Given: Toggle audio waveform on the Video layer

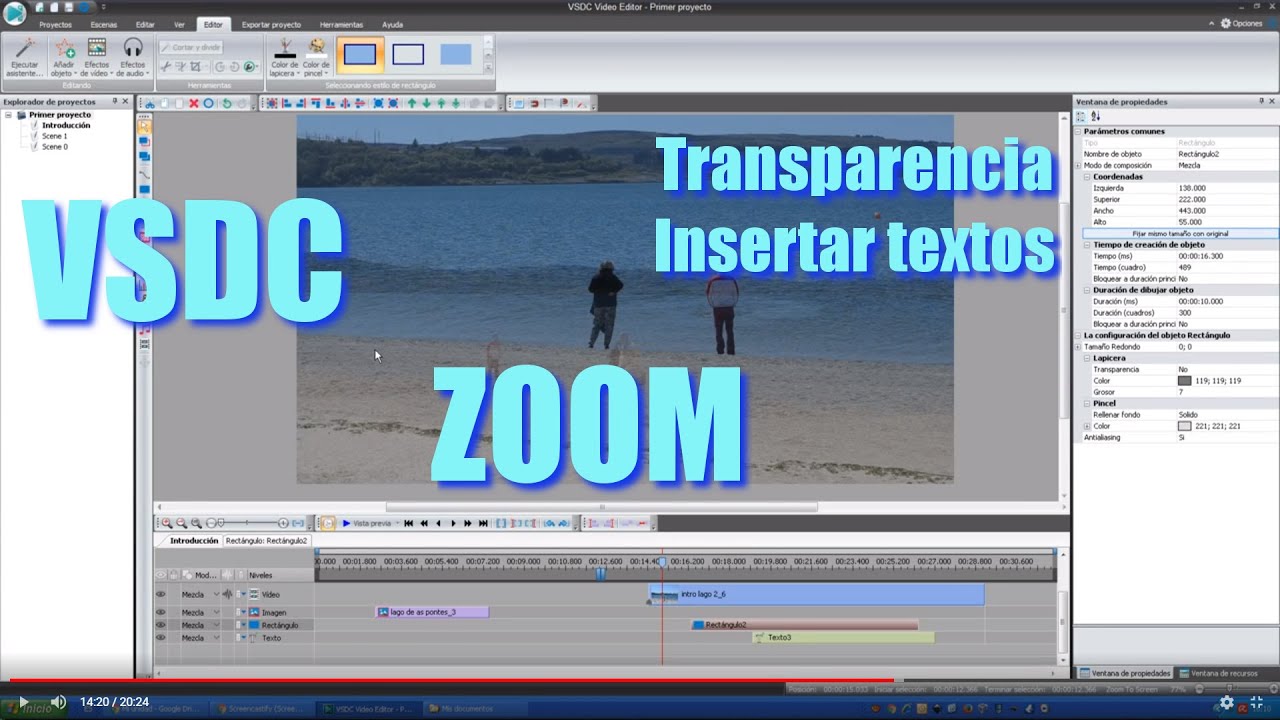Looking at the screenshot, I should [229, 594].
